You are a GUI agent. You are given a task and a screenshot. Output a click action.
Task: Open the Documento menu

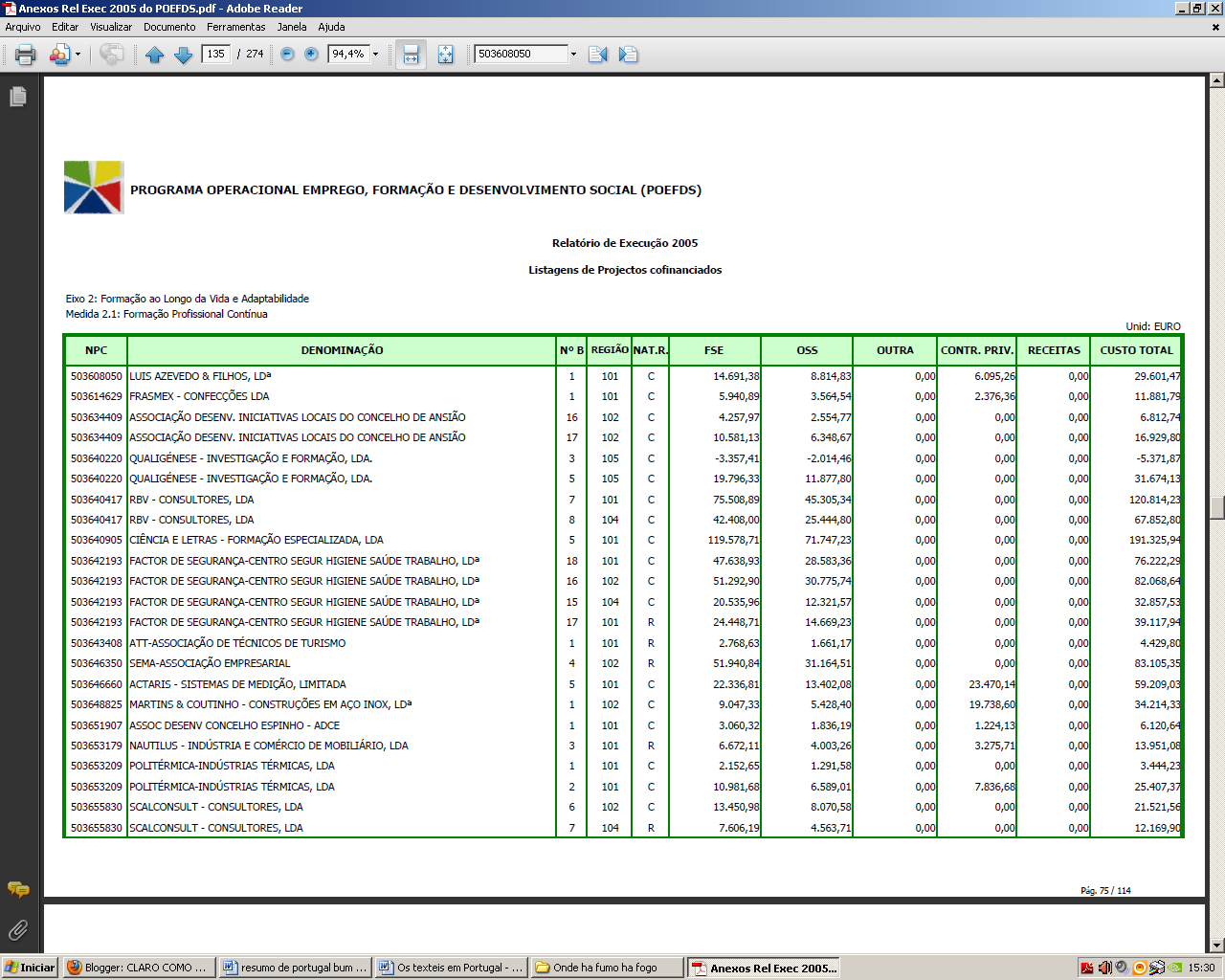(169, 27)
